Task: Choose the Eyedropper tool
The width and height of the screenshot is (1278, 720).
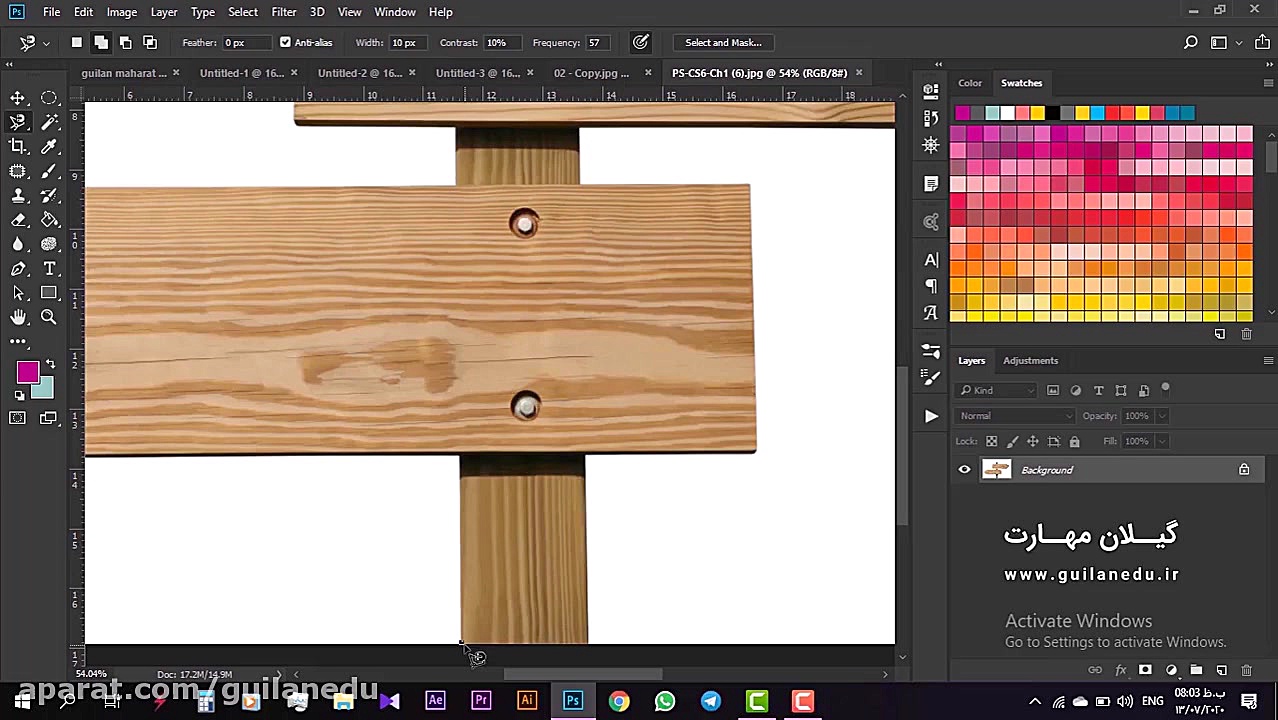Action: [49, 147]
